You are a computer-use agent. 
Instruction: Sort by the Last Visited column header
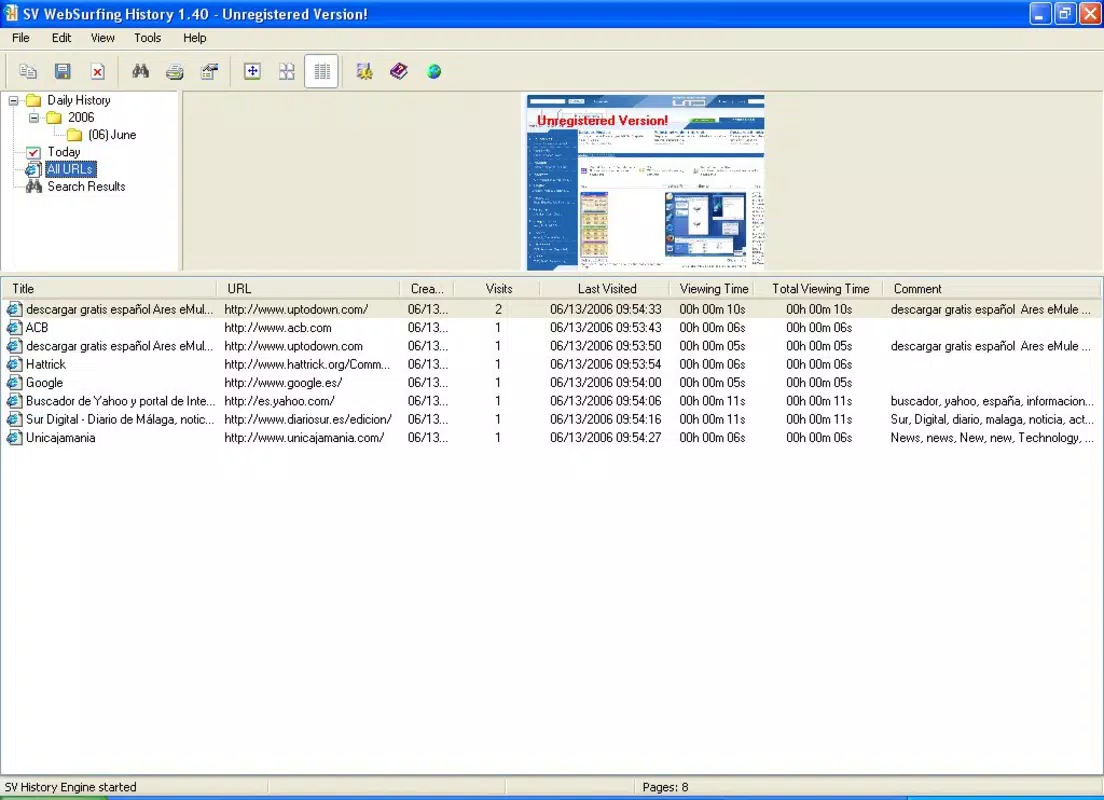coord(604,289)
